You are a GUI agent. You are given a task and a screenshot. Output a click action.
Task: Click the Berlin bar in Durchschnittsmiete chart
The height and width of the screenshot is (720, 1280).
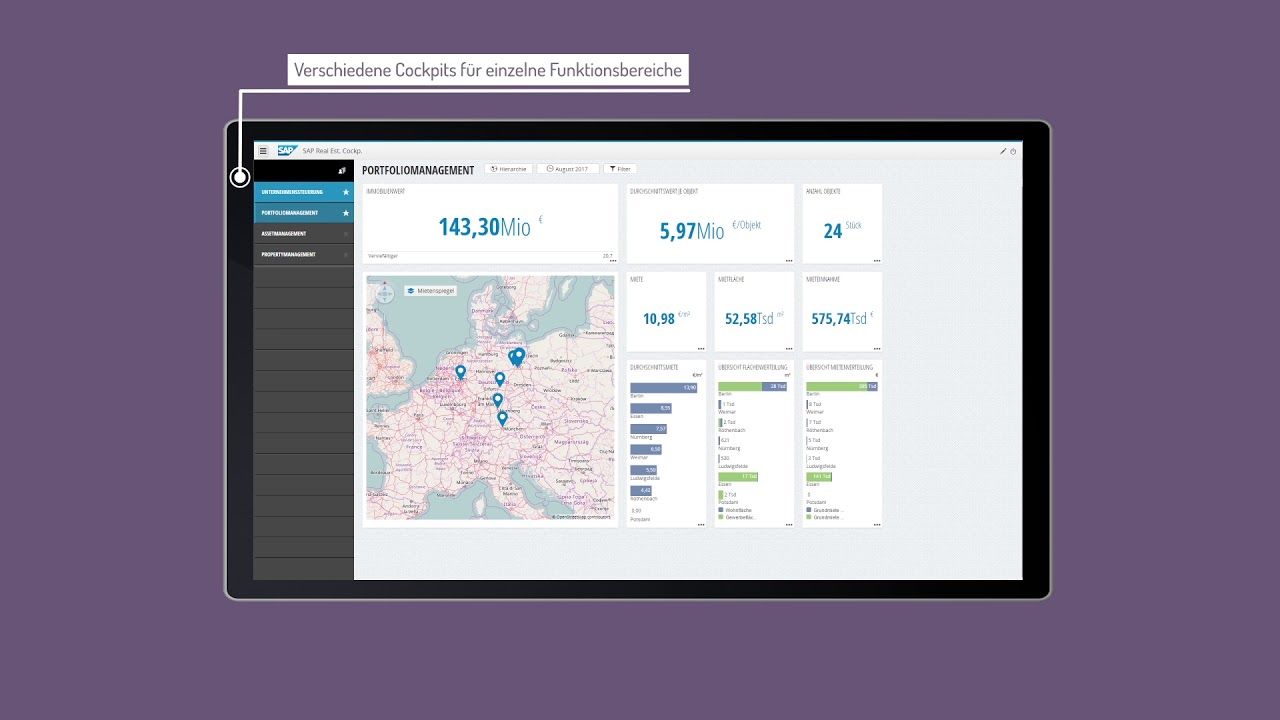click(663, 388)
